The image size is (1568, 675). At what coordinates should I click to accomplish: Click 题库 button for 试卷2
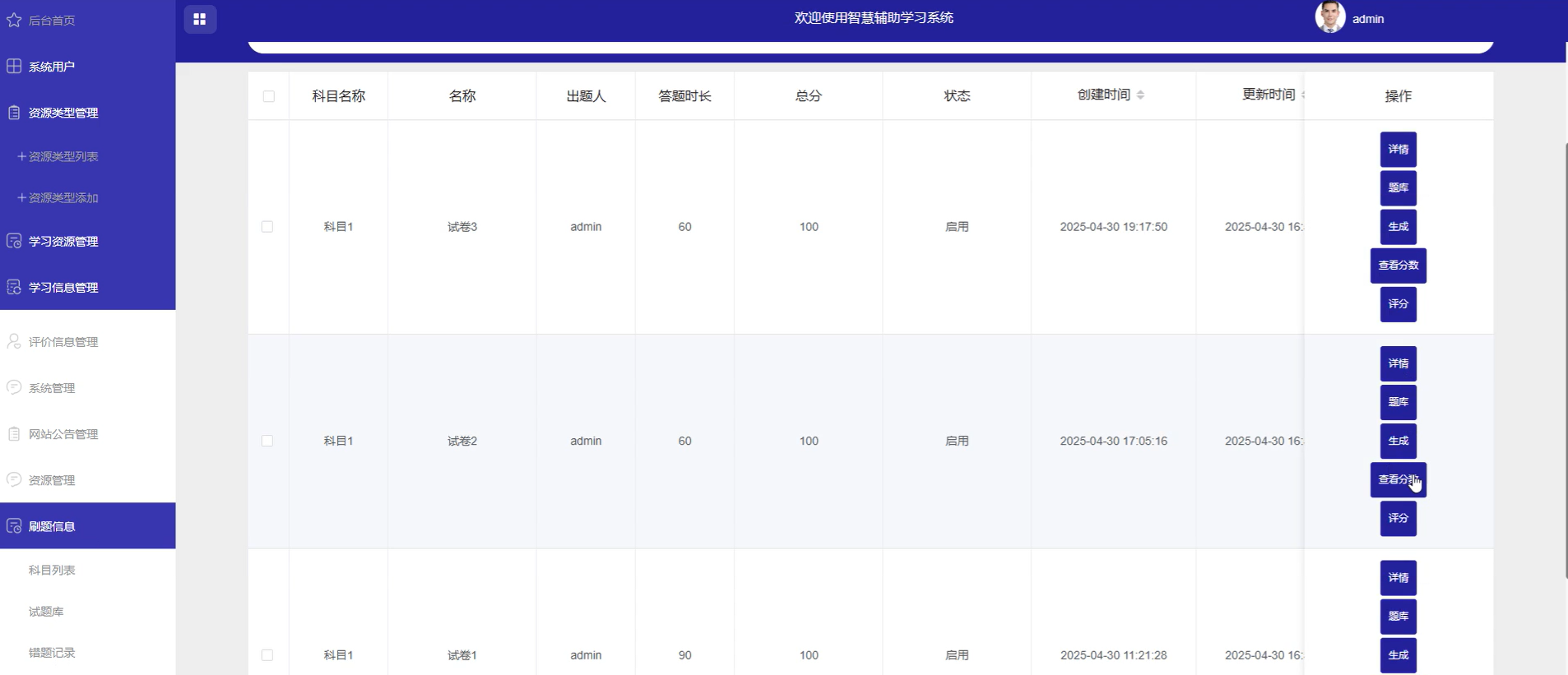[x=1398, y=402]
